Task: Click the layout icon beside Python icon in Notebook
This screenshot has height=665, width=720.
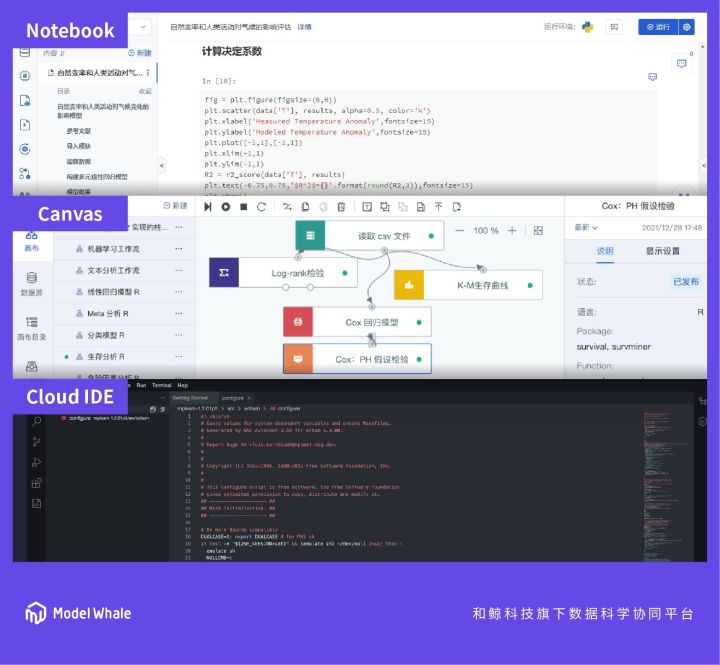Action: [614, 27]
